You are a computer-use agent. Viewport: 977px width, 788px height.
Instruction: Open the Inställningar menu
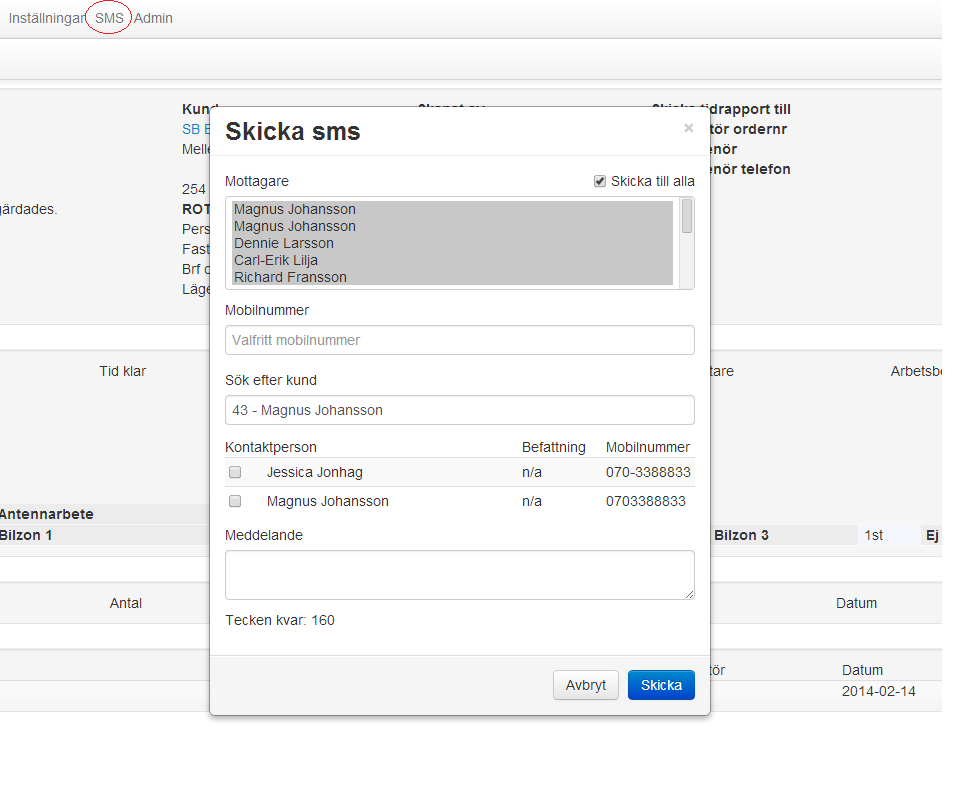tap(46, 18)
